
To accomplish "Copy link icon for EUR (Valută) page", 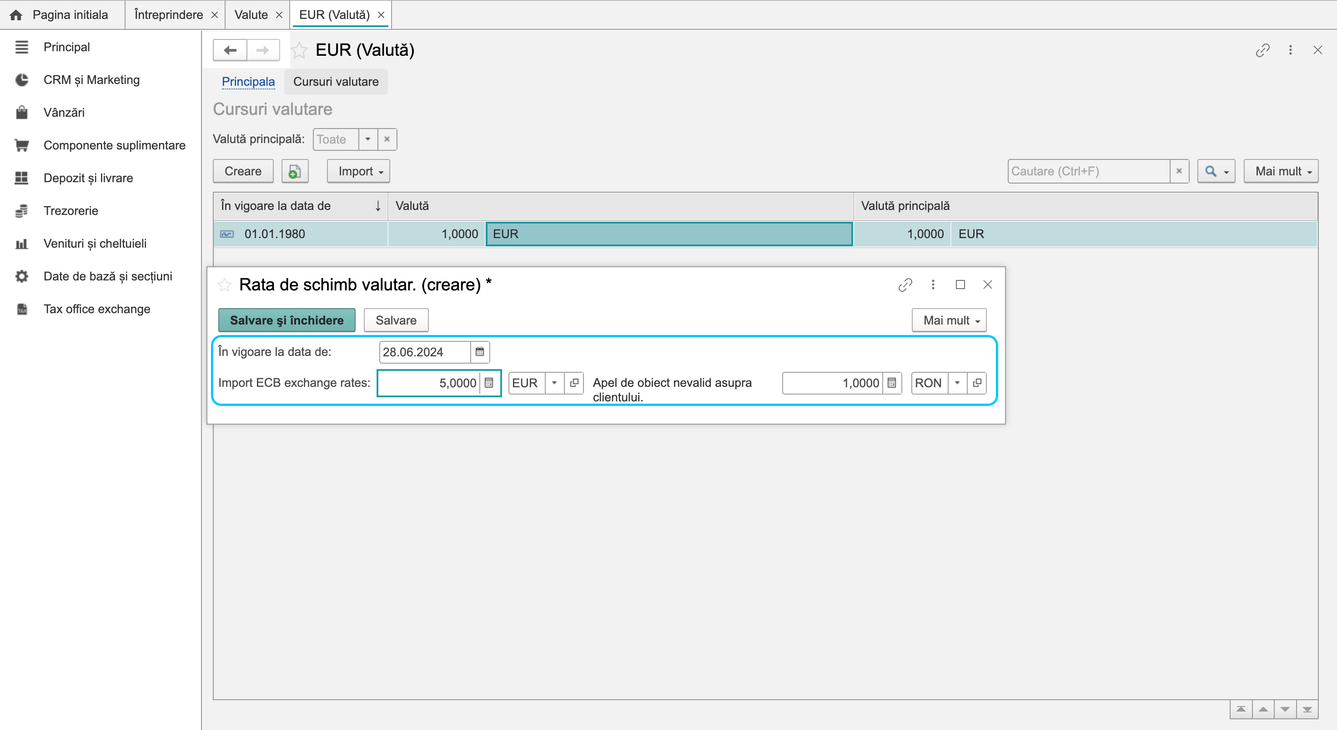I will (1263, 50).
